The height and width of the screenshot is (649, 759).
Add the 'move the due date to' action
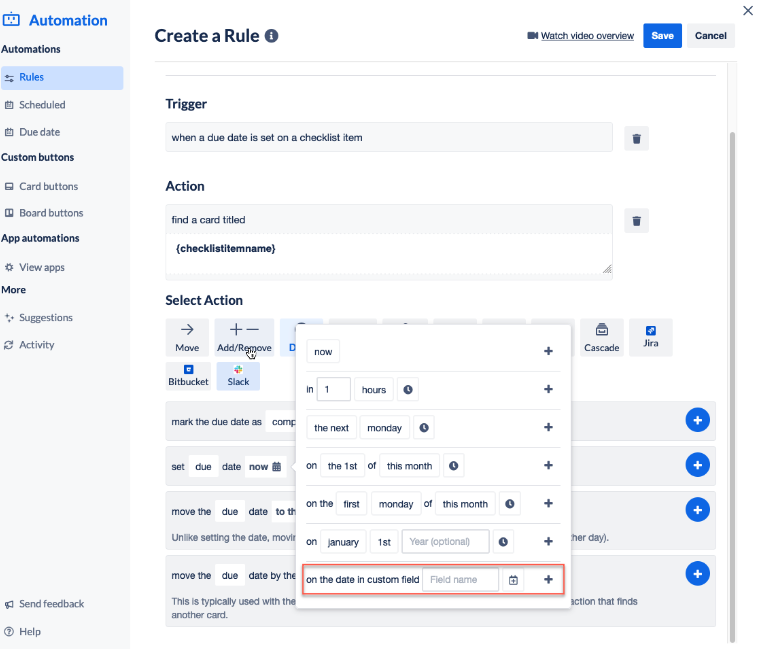coord(698,510)
